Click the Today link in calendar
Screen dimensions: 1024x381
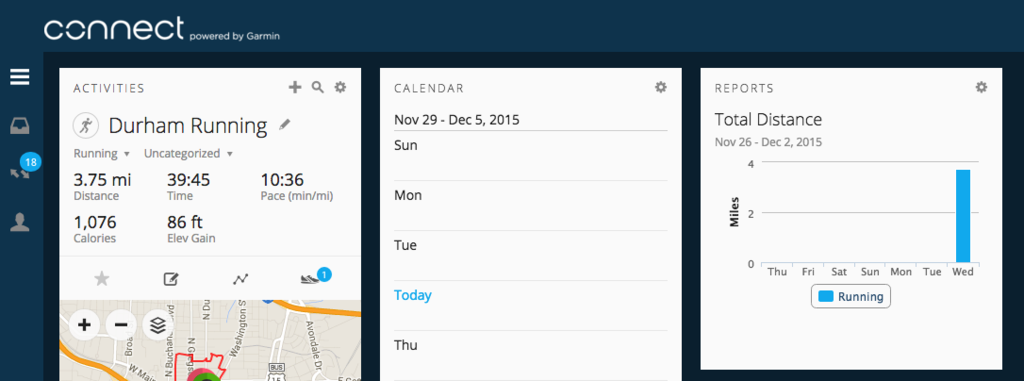click(413, 295)
